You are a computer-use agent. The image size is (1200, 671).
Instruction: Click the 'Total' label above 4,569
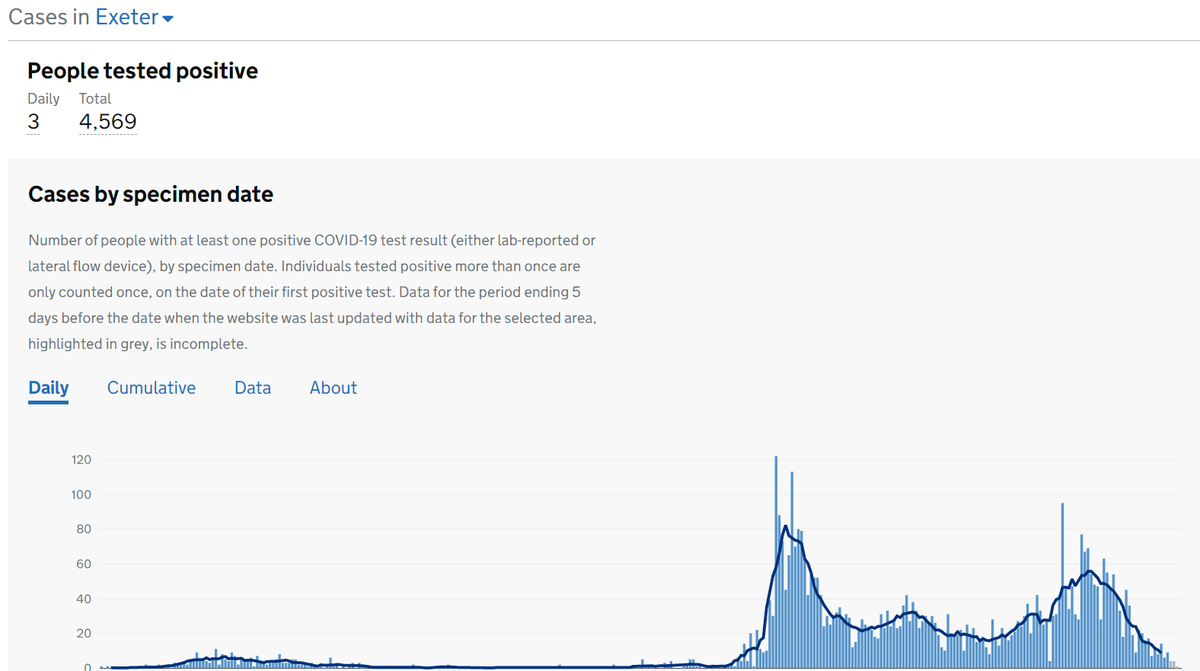95,99
